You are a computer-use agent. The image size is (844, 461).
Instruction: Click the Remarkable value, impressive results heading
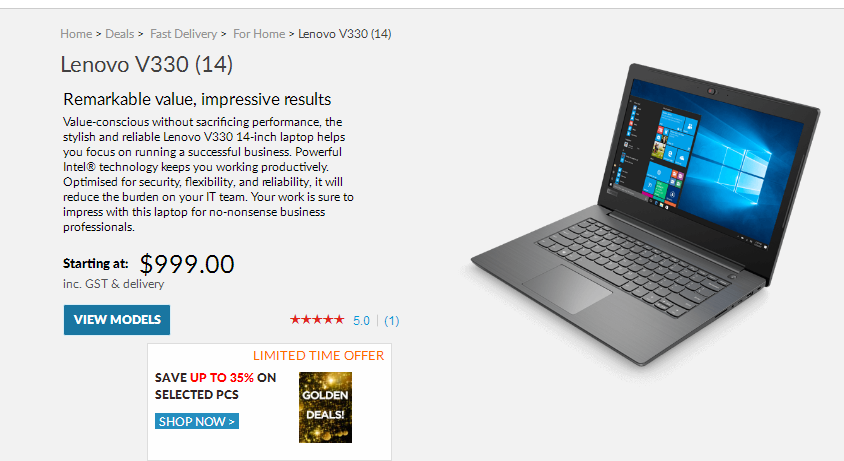pyautogui.click(x=197, y=100)
